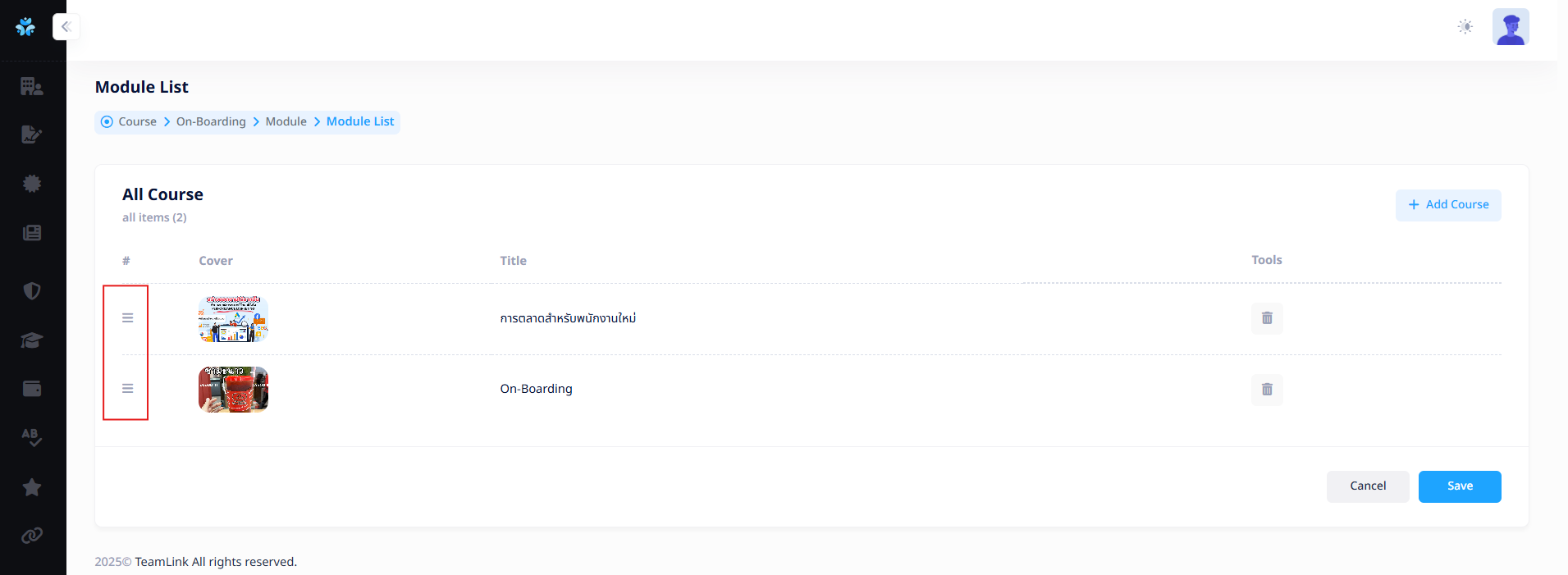This screenshot has height=575, width=1568.
Task: Toggle the light/dark theme sun icon
Action: coord(1465,27)
